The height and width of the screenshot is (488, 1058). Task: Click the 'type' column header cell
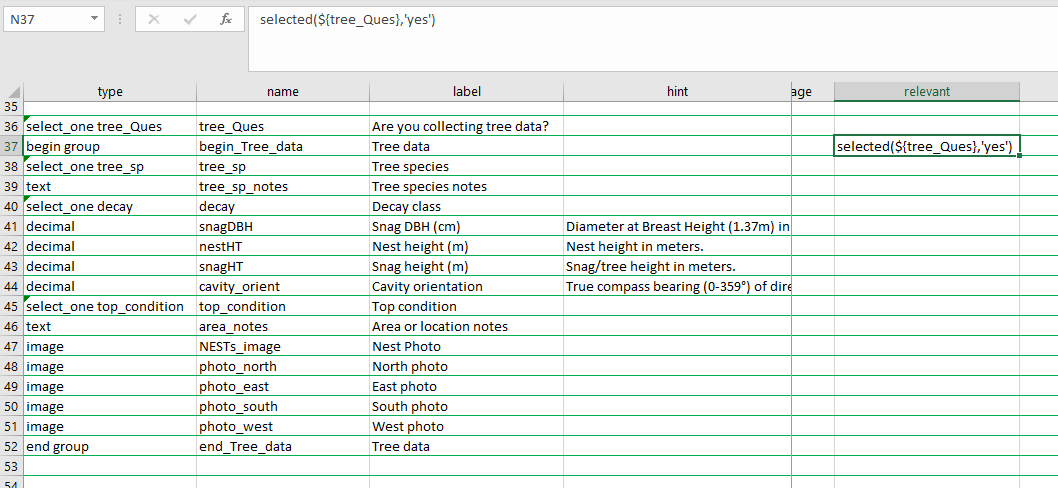pyautogui.click(x=110, y=91)
